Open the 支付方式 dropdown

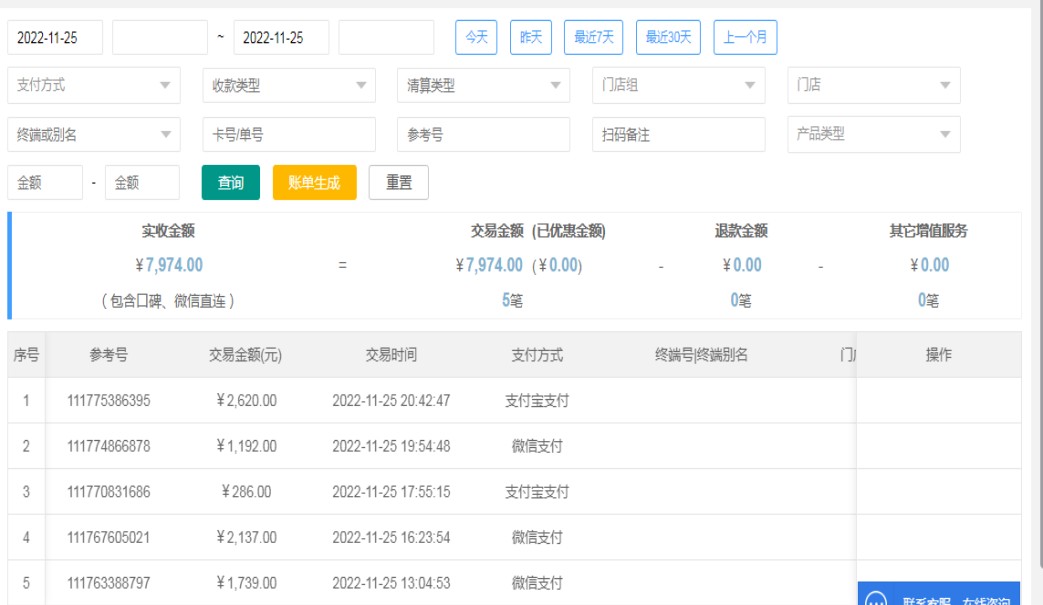pos(94,86)
